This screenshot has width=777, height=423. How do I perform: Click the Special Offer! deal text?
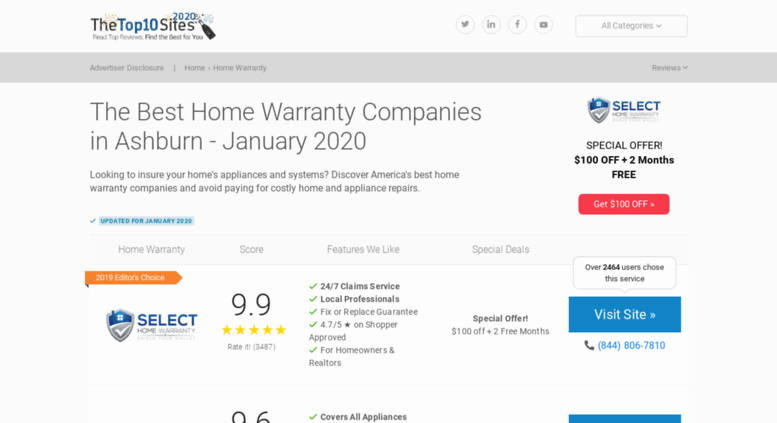coord(500,318)
